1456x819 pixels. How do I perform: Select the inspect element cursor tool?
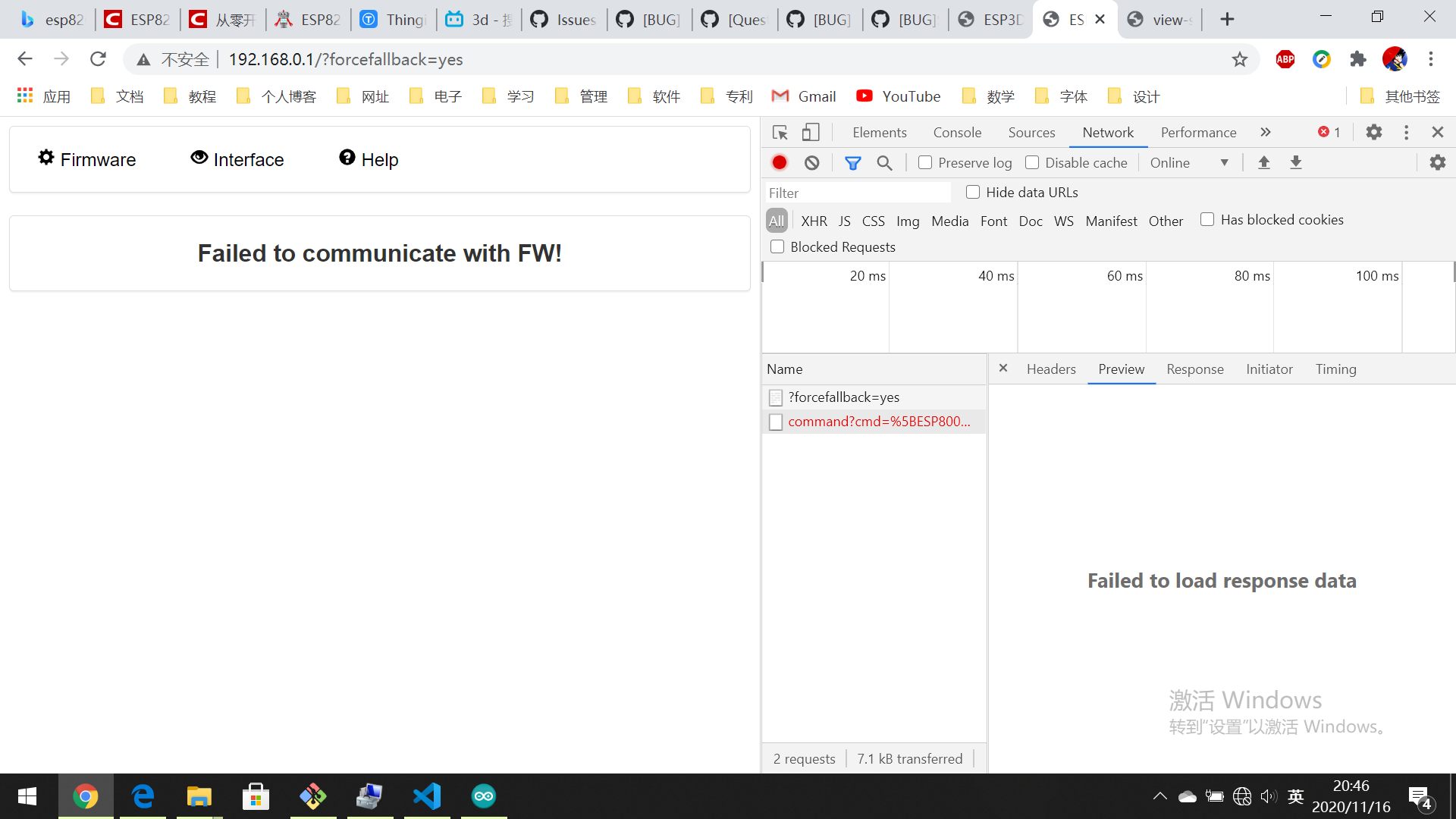click(779, 132)
